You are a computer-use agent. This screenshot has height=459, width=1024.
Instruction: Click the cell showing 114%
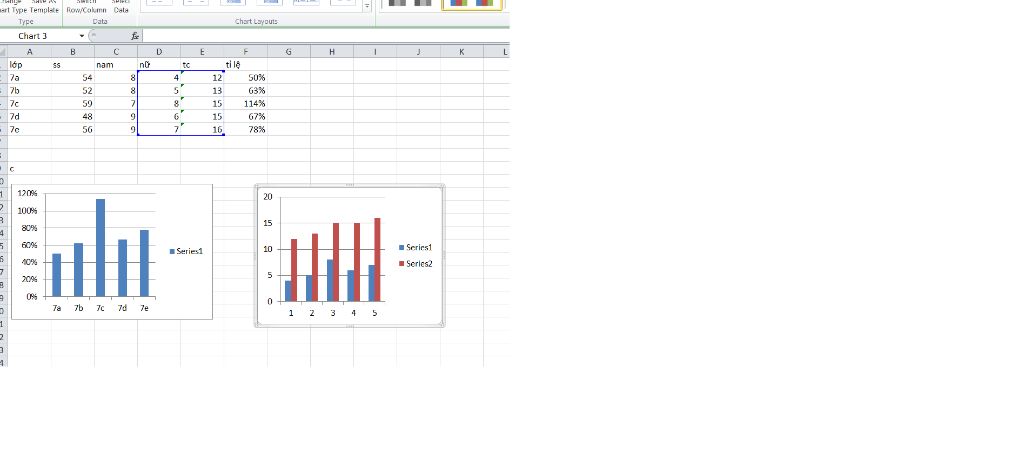click(x=245, y=104)
